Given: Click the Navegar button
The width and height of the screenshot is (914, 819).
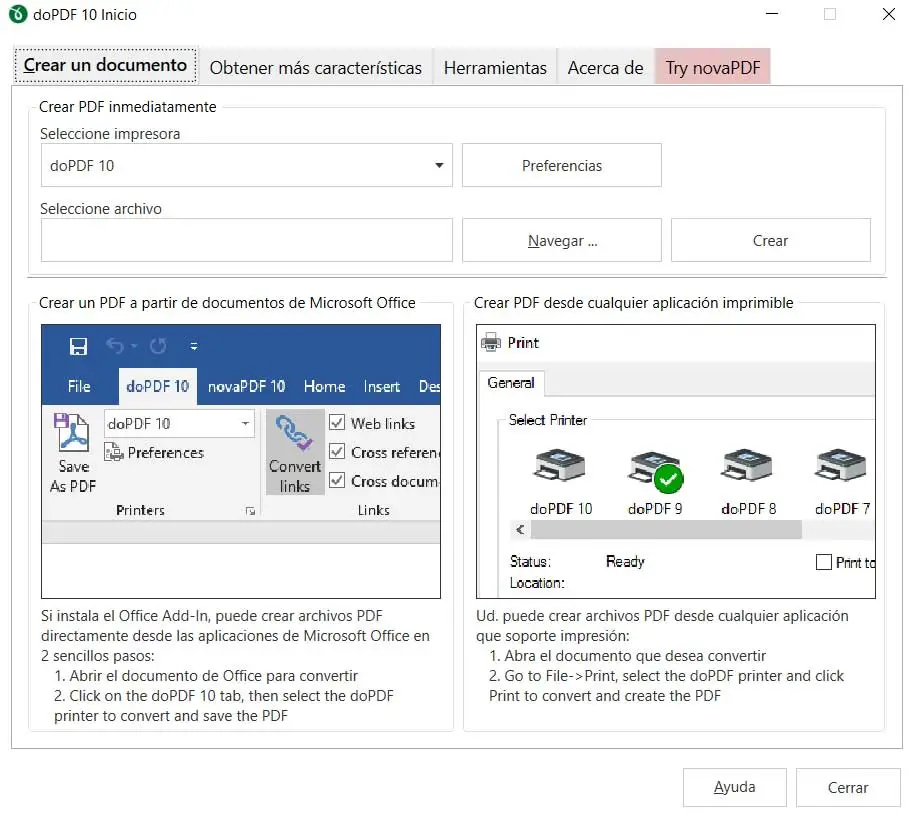Looking at the screenshot, I should [x=561, y=241].
